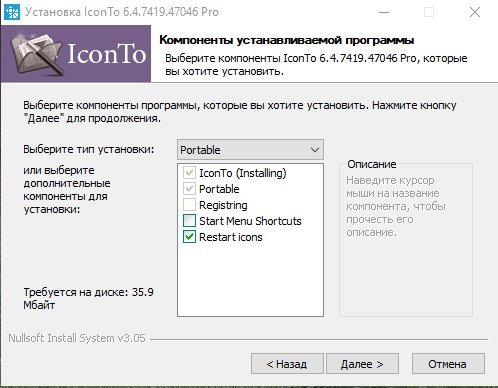Select the Start Menu Shortcuts label

coord(250,221)
